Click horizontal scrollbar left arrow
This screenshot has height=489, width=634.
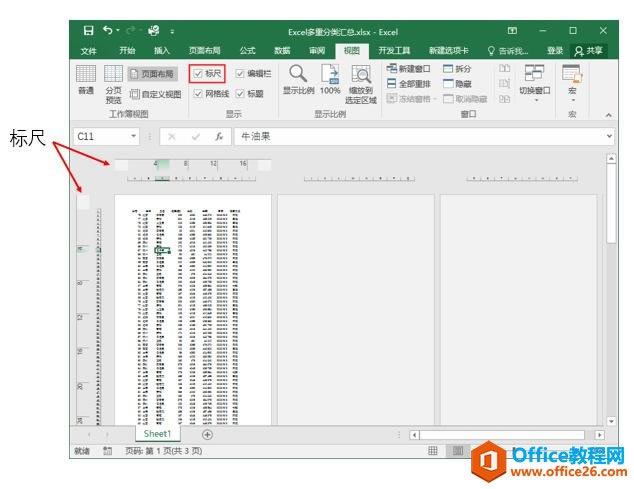pos(414,435)
